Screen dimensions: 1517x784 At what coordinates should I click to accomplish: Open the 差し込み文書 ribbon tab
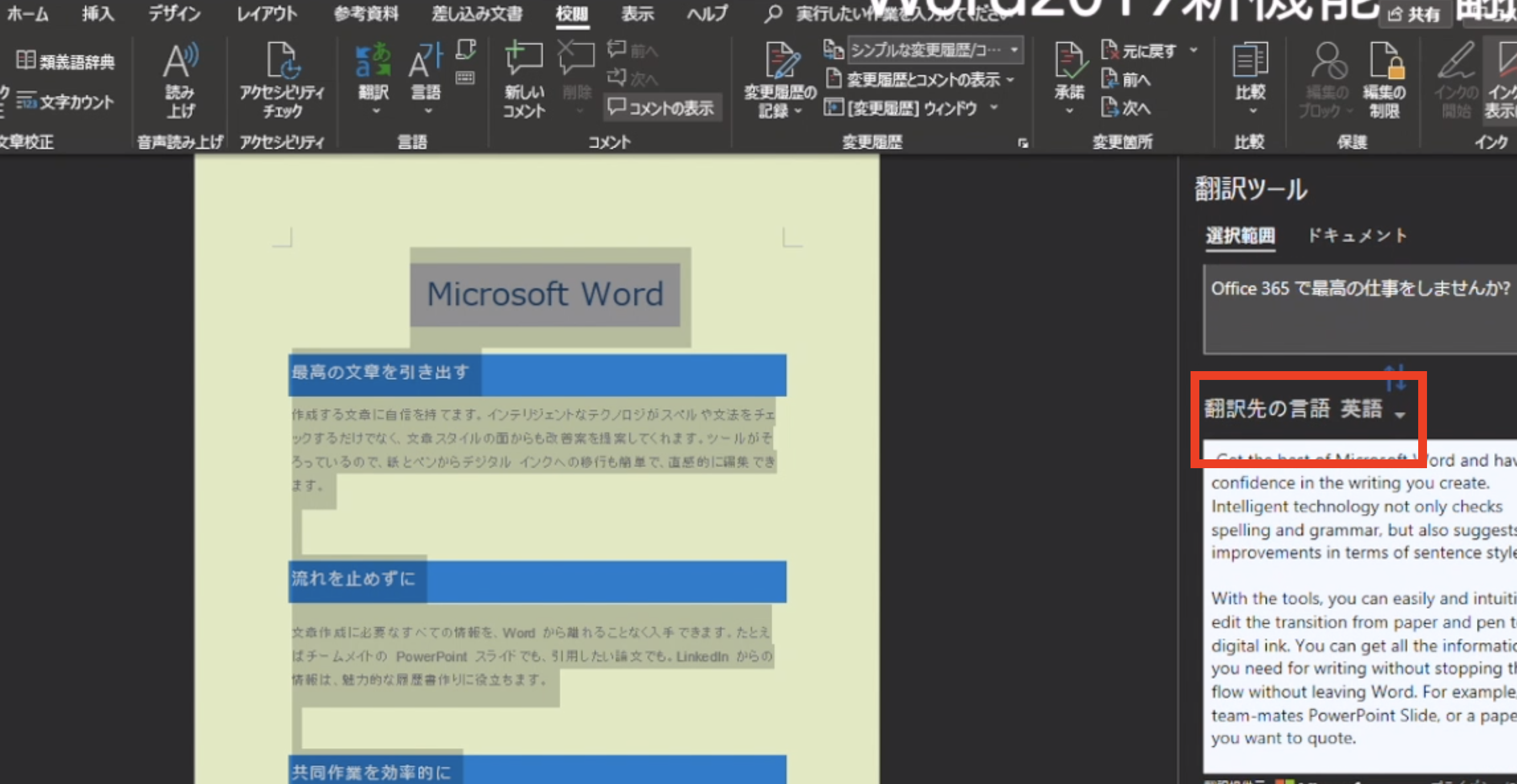[476, 14]
